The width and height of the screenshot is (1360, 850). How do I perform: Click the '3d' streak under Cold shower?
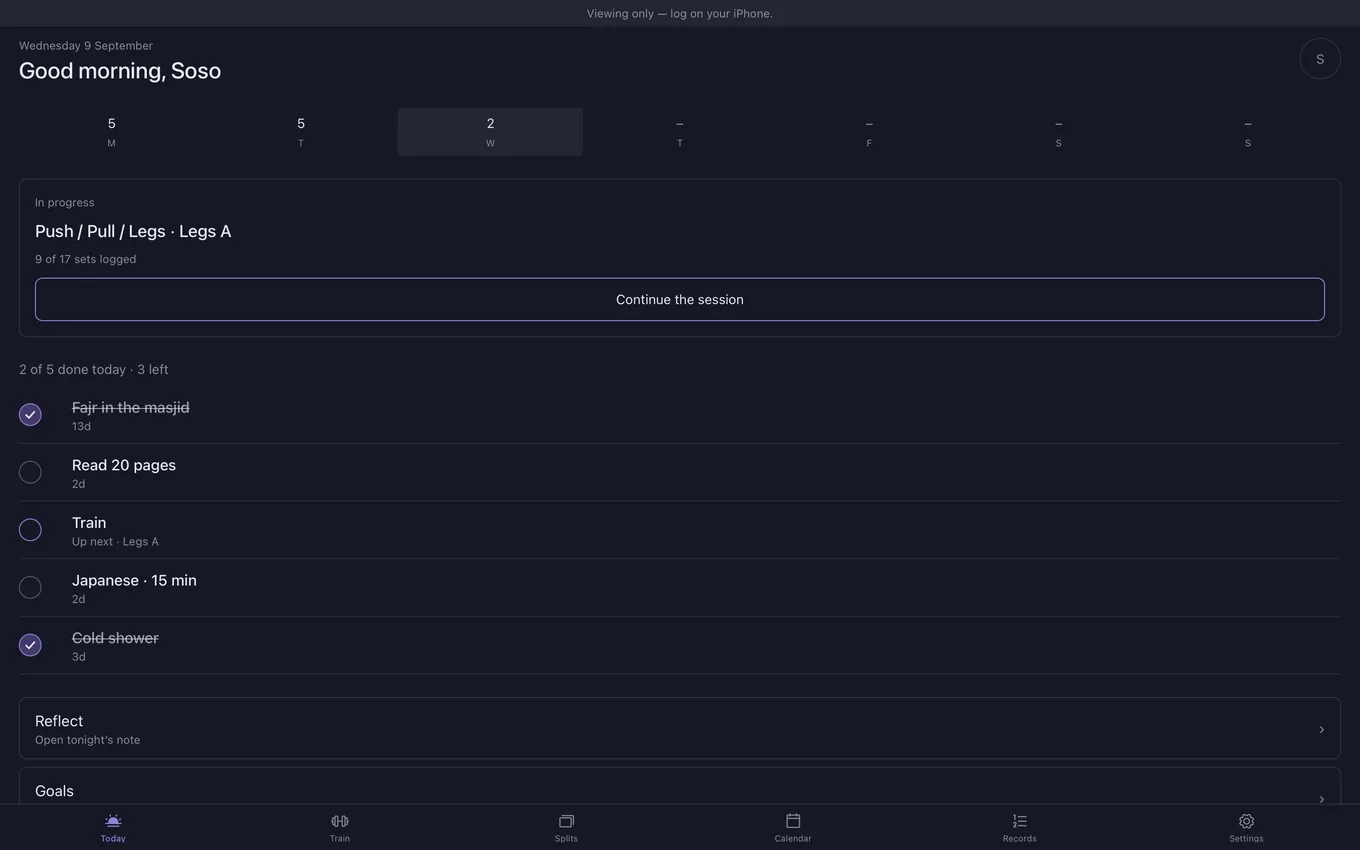pos(79,657)
